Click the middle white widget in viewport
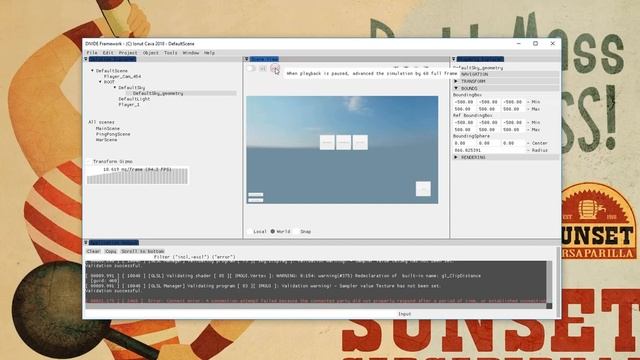This screenshot has height=360, width=640. [x=344, y=142]
